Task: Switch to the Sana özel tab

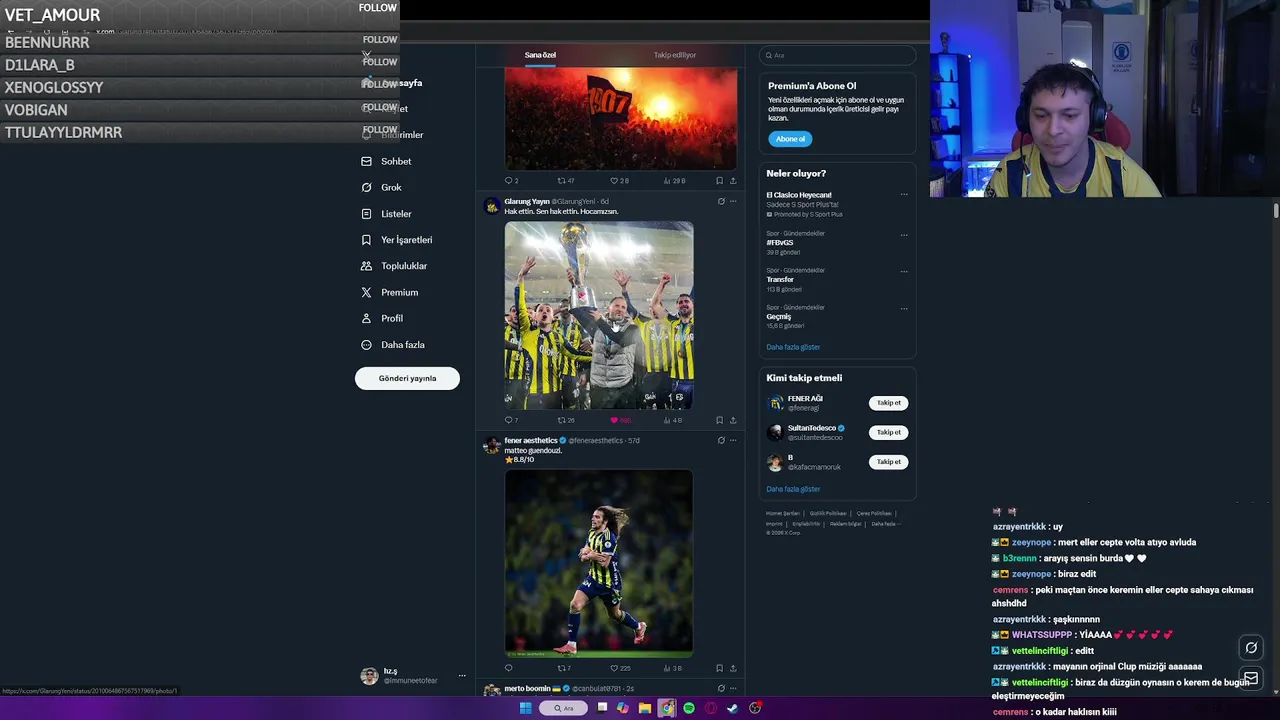Action: (x=540, y=55)
